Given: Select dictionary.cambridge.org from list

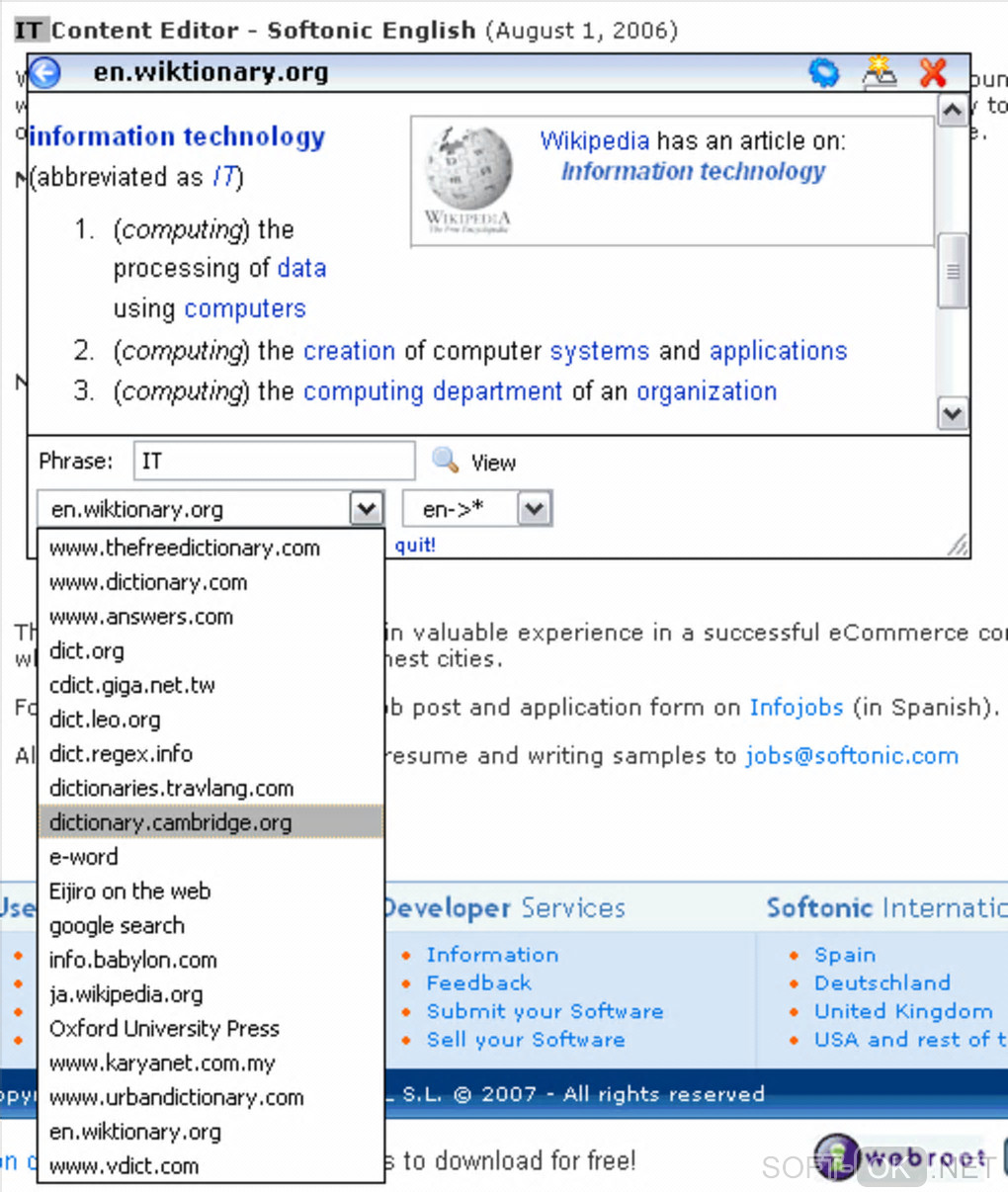Looking at the screenshot, I should point(210,822).
